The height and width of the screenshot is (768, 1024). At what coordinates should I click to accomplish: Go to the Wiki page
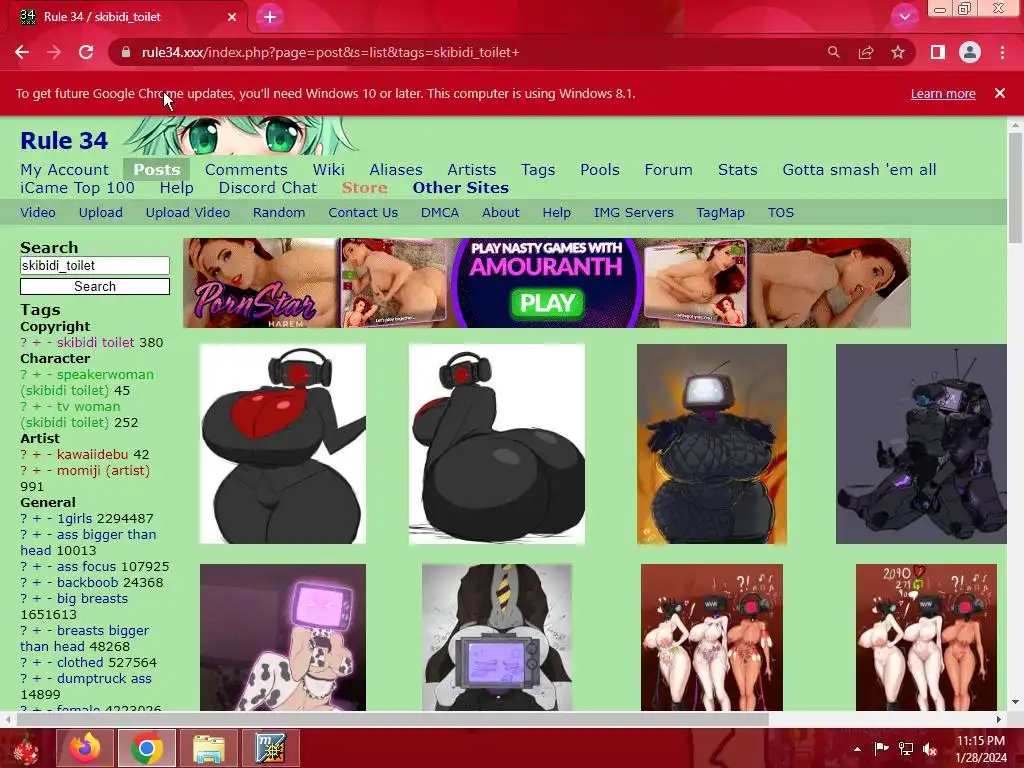tap(328, 170)
